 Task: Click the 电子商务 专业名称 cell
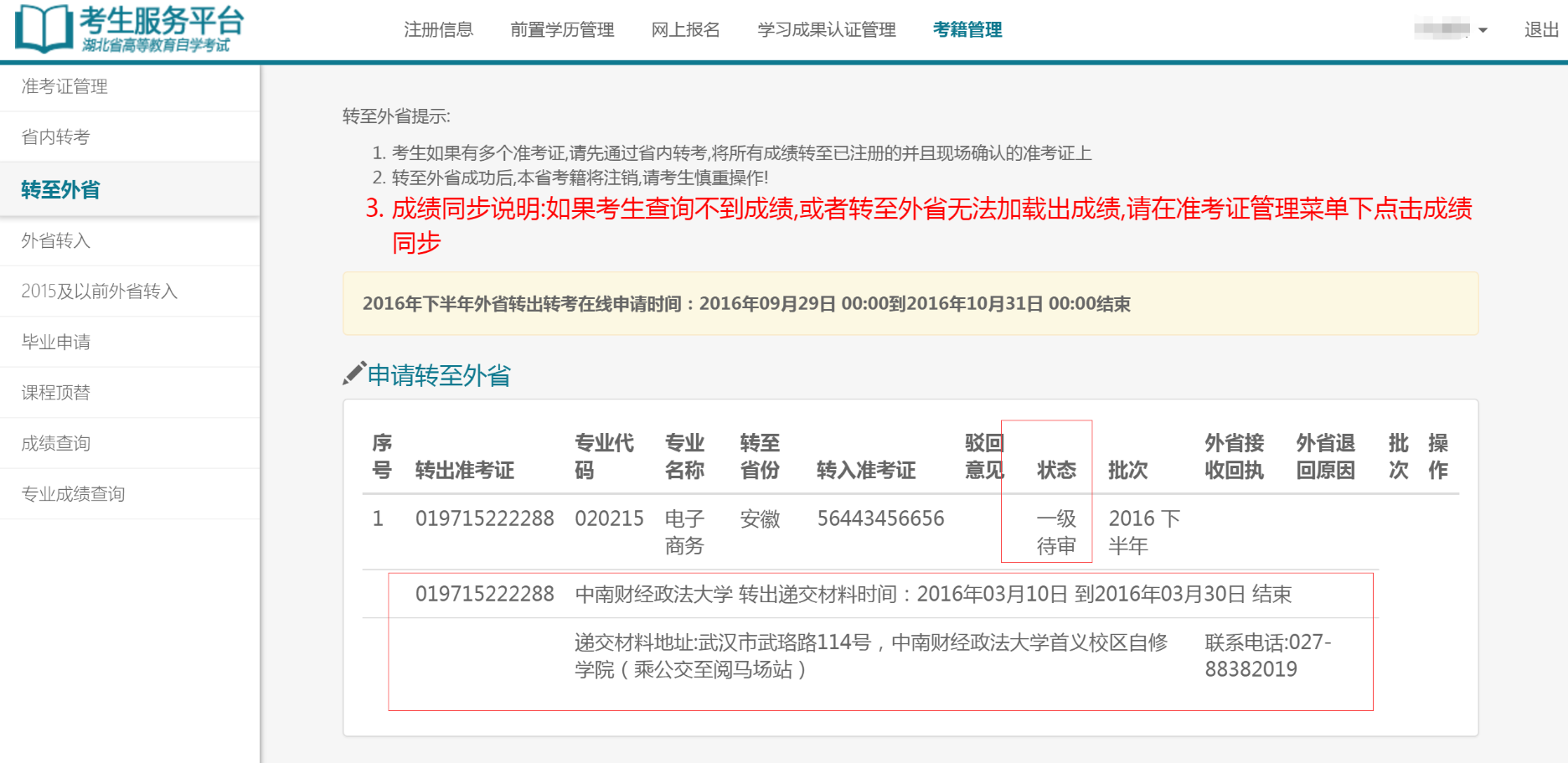(x=684, y=532)
